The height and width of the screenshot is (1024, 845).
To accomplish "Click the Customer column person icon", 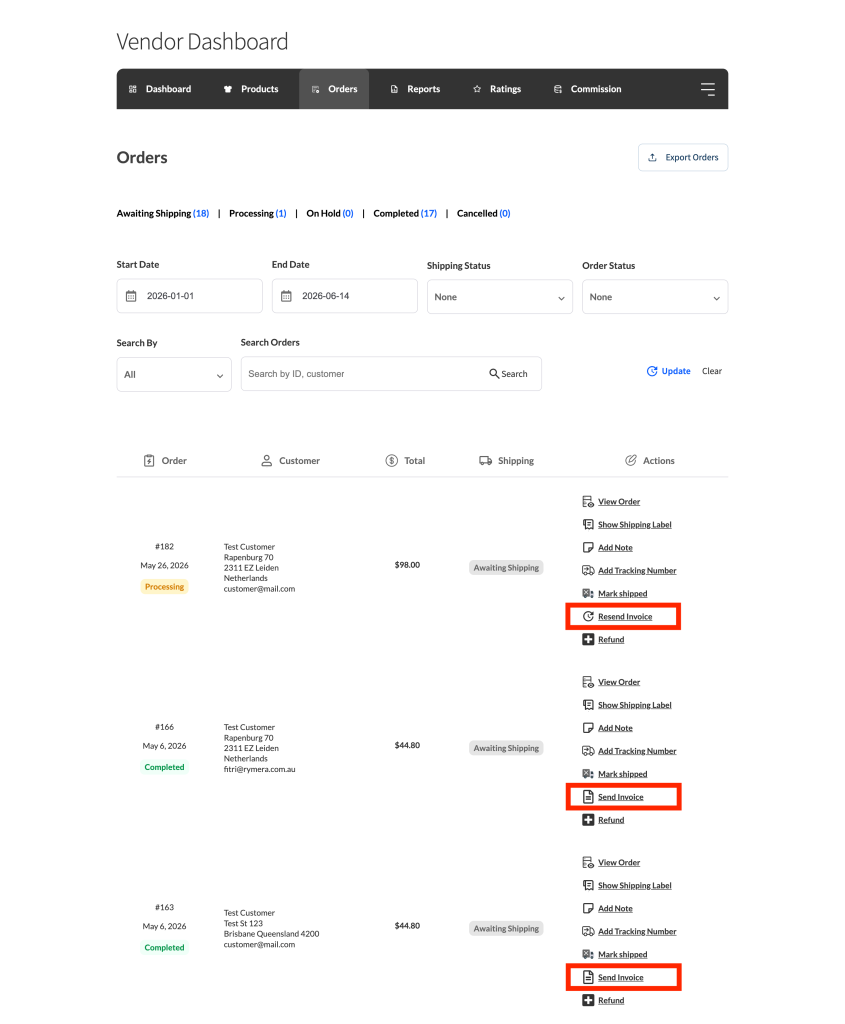I will (x=266, y=460).
